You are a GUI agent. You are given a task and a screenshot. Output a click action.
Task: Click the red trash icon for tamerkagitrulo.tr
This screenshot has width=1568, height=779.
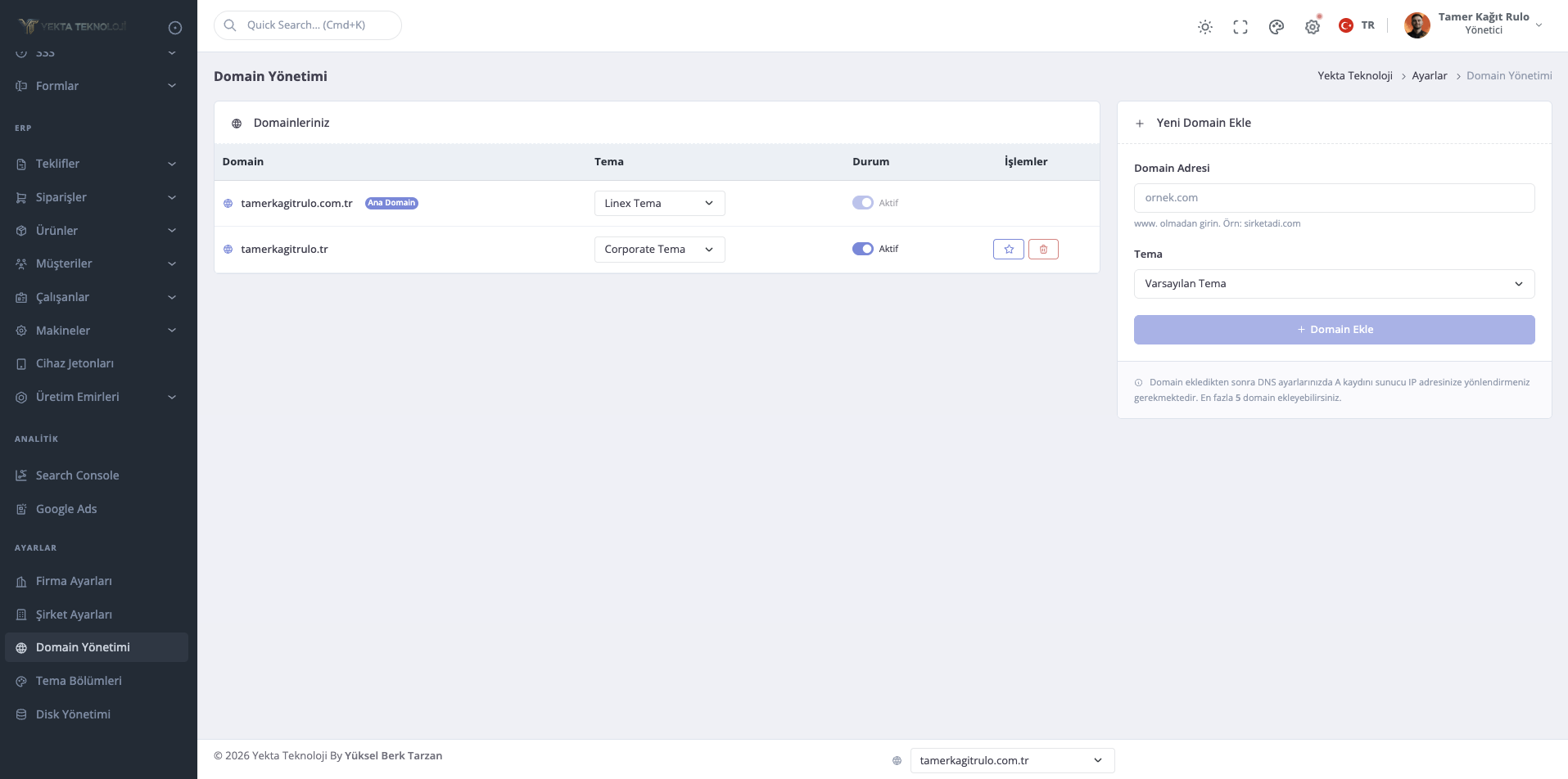pyautogui.click(x=1043, y=250)
